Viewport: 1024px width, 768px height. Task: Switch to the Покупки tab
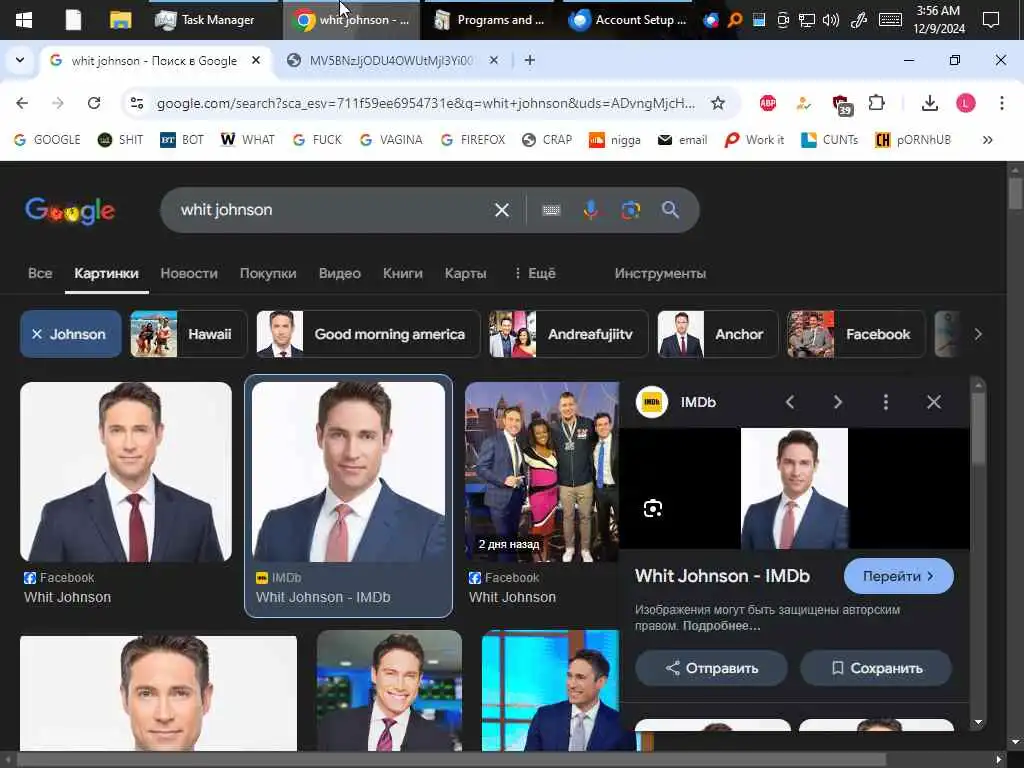pyautogui.click(x=268, y=273)
